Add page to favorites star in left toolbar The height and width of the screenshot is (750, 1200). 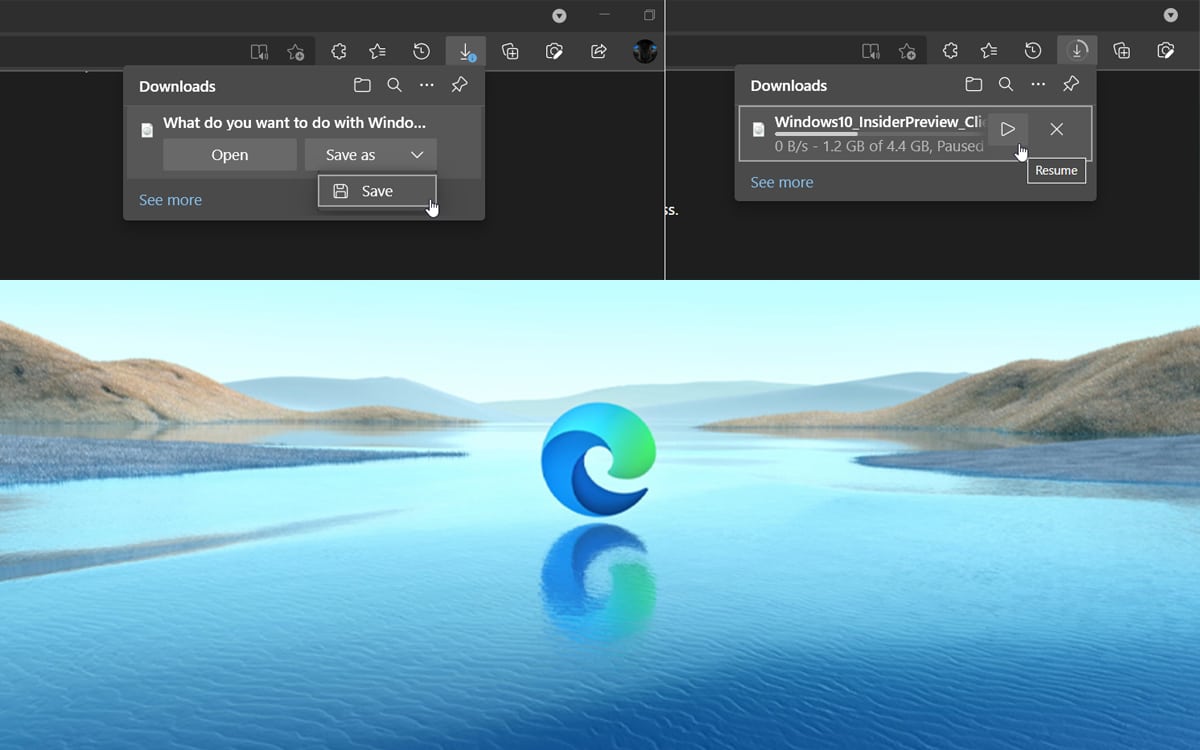pos(295,52)
